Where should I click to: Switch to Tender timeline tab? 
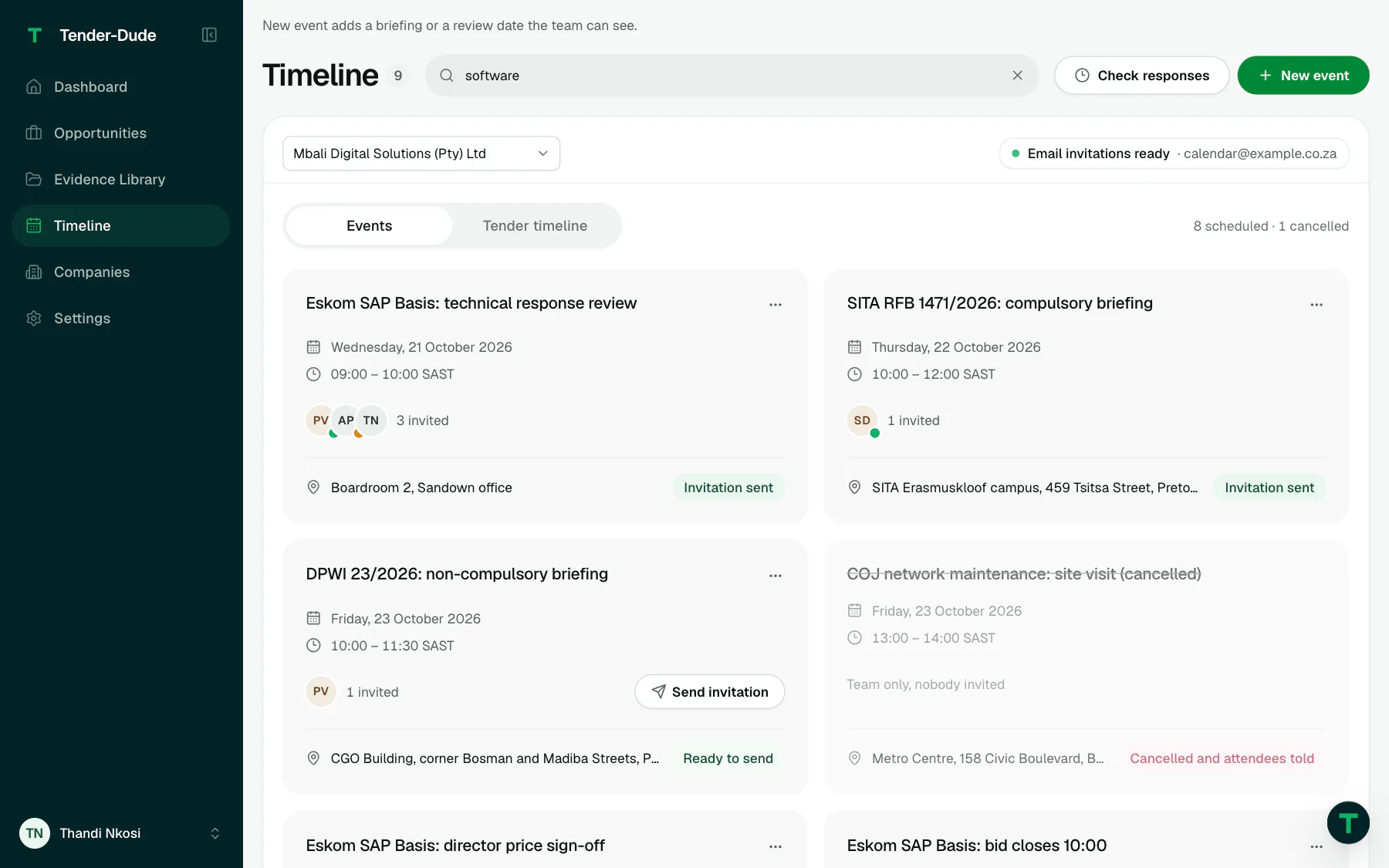click(x=535, y=225)
